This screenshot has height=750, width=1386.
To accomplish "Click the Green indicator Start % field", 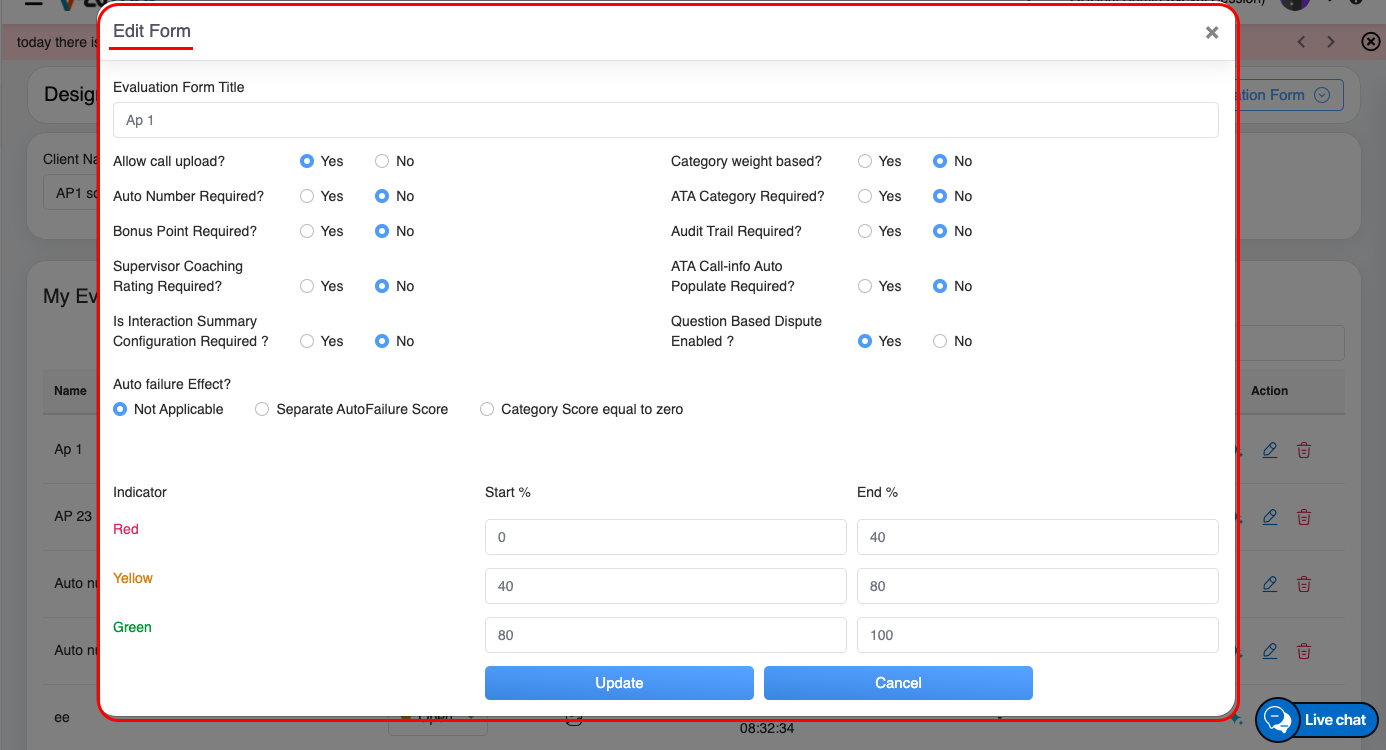I will click(665, 635).
